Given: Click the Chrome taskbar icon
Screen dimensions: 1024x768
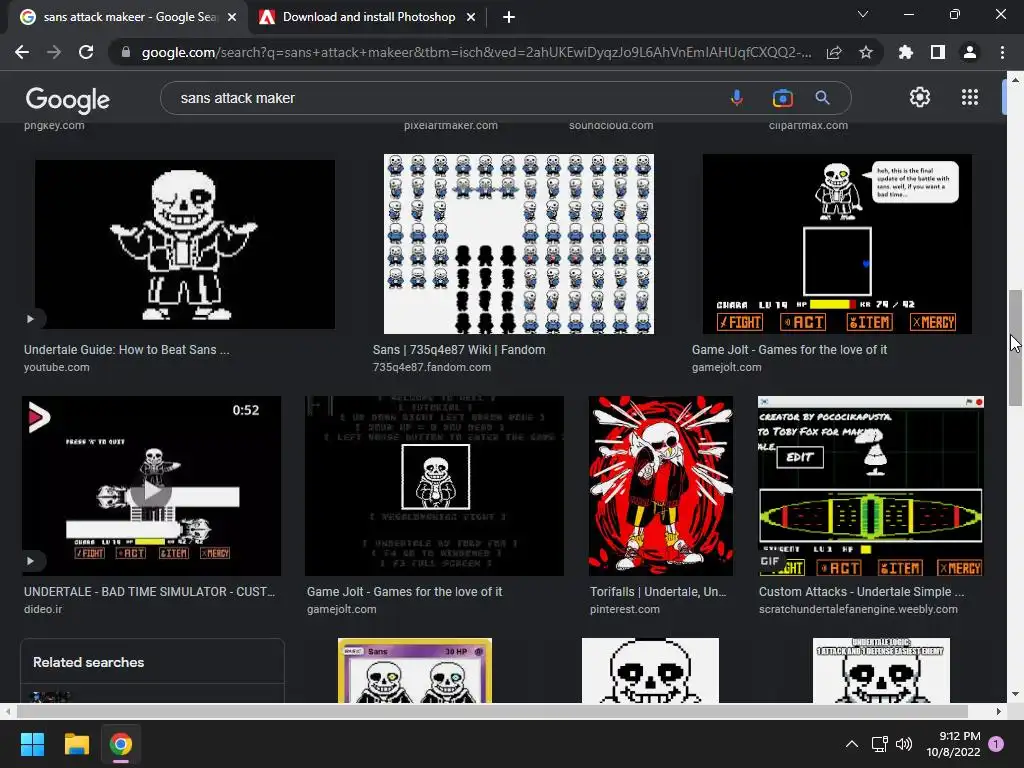Looking at the screenshot, I should pyautogui.click(x=121, y=744).
